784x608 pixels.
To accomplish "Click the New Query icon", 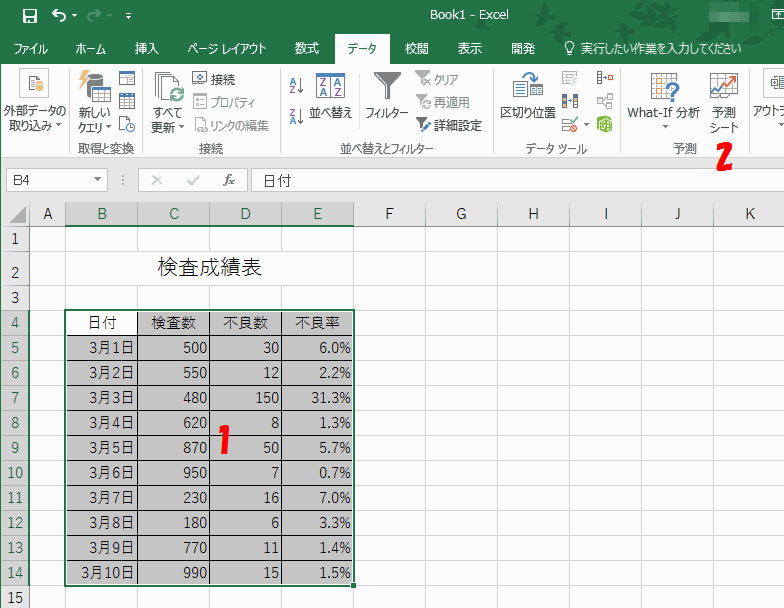I will (x=94, y=86).
